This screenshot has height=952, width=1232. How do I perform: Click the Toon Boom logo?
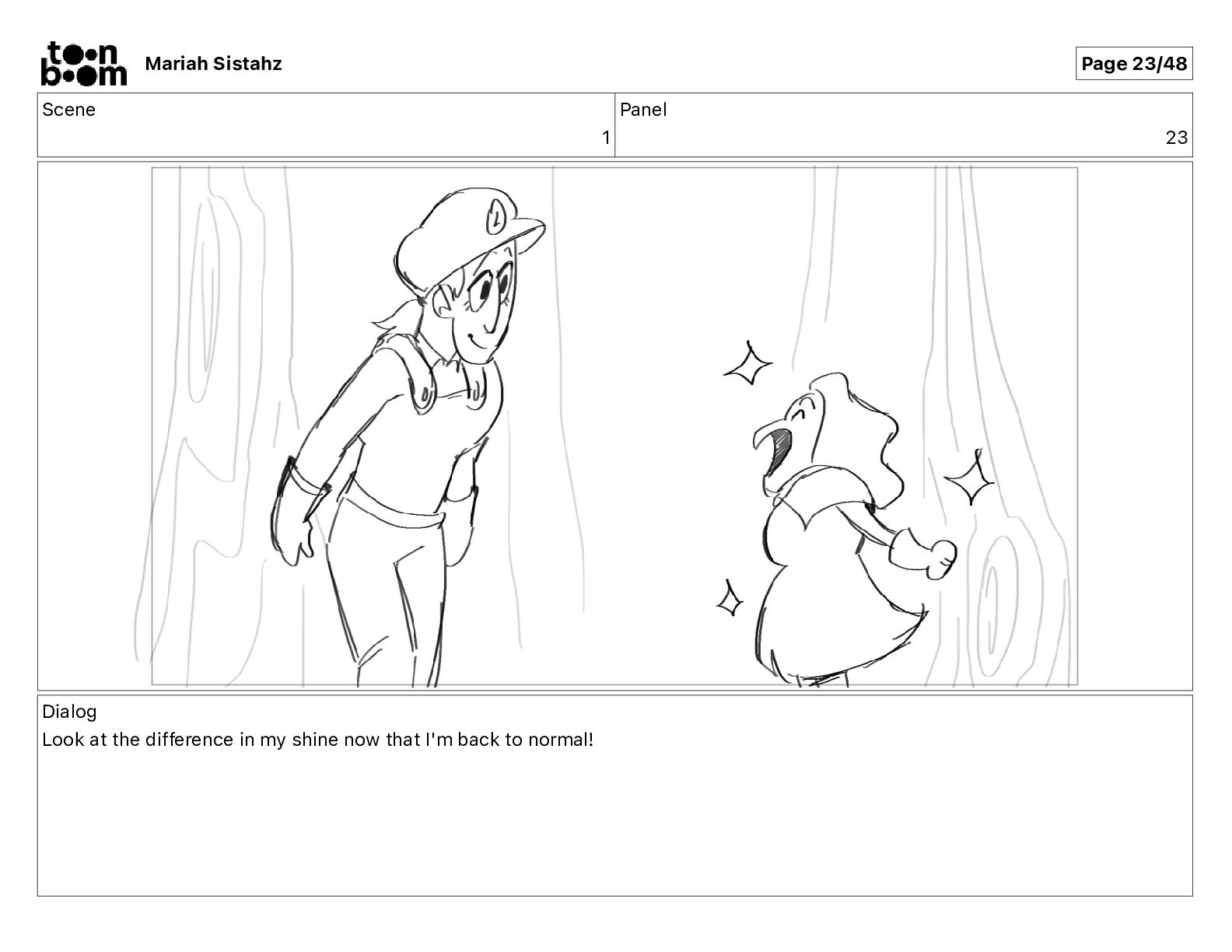pos(83,63)
